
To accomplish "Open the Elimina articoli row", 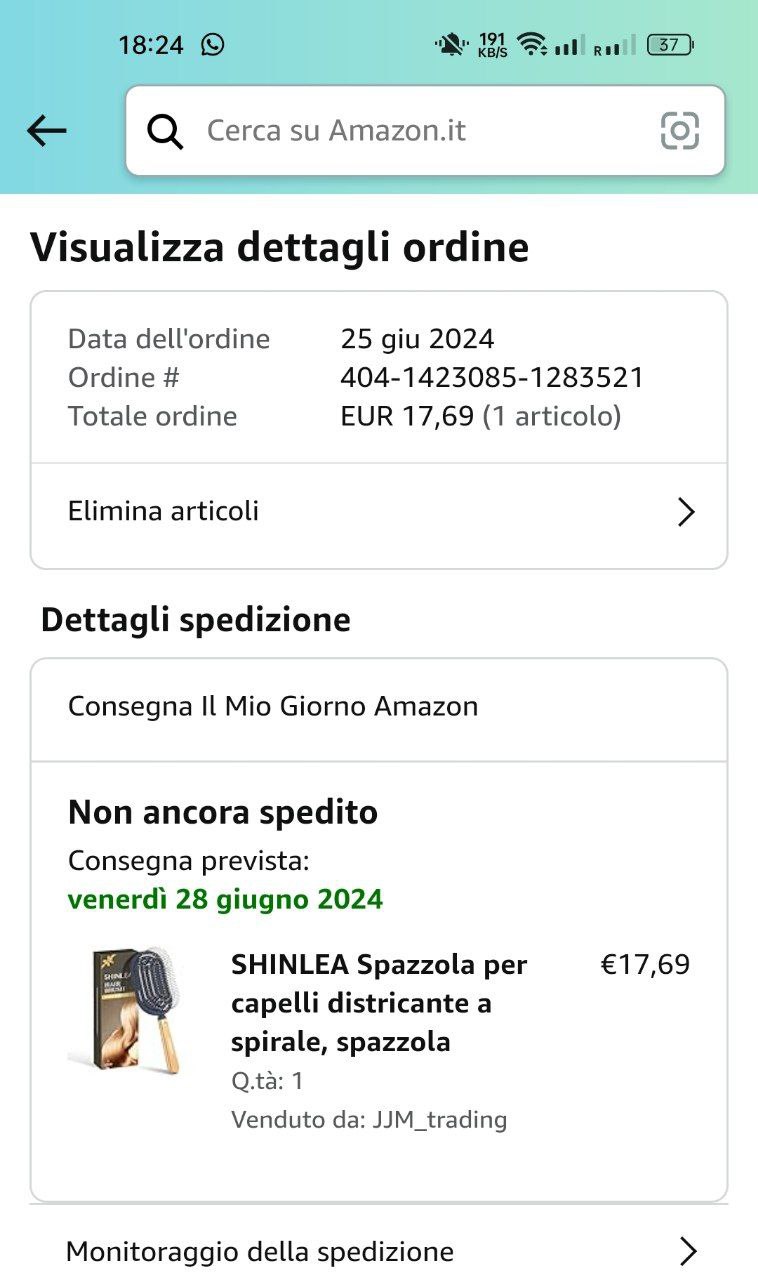I will coord(379,512).
